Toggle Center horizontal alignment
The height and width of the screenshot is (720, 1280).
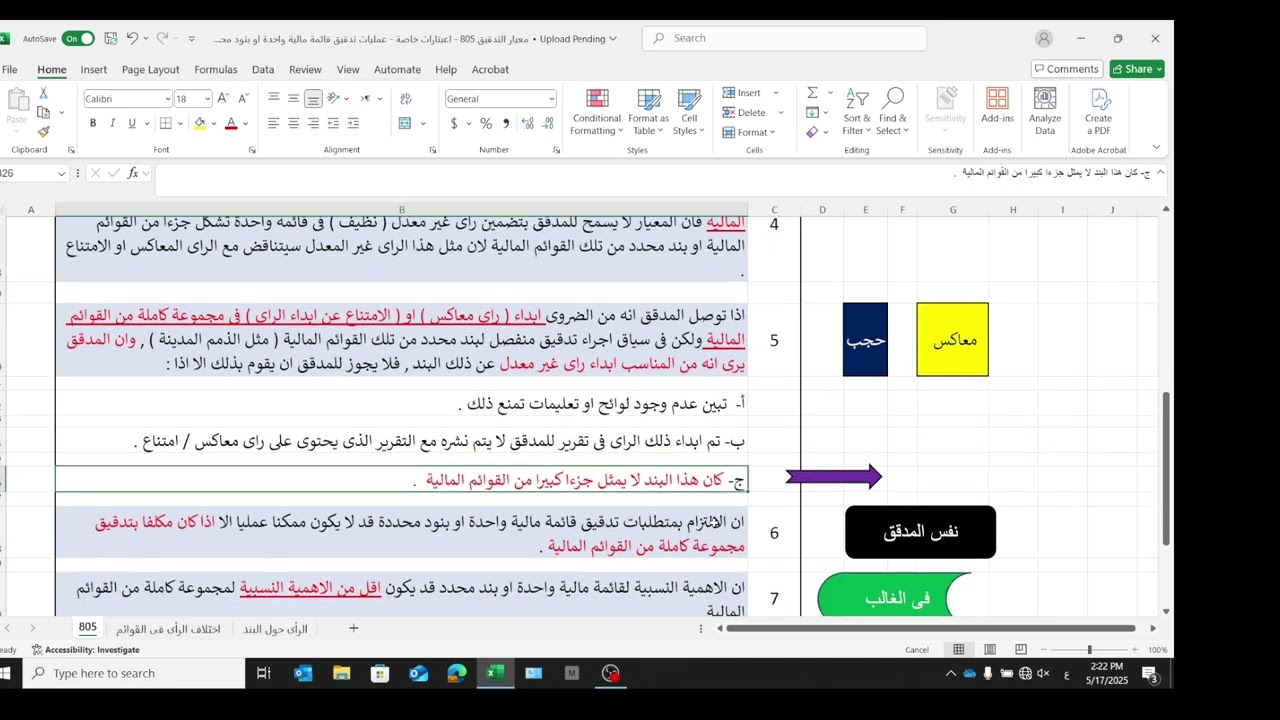point(293,123)
